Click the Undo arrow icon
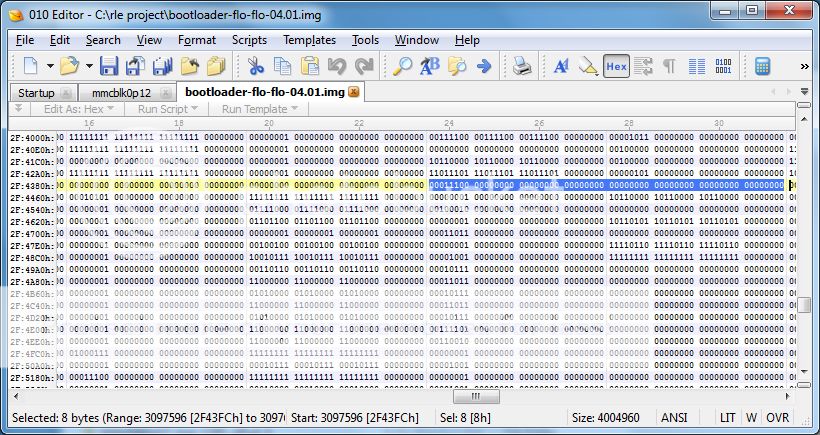The width and height of the screenshot is (820, 435). pyautogui.click(x=337, y=67)
